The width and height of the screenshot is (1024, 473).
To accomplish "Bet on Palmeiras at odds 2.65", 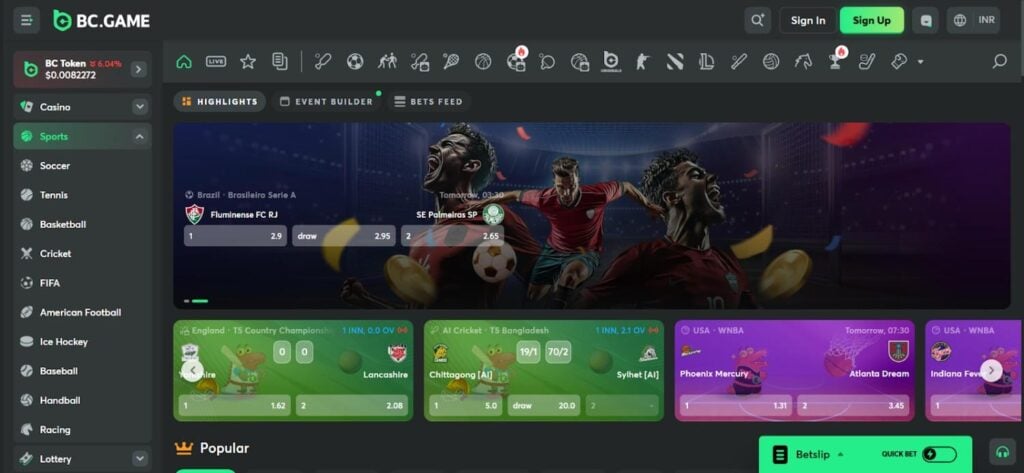I will point(452,236).
